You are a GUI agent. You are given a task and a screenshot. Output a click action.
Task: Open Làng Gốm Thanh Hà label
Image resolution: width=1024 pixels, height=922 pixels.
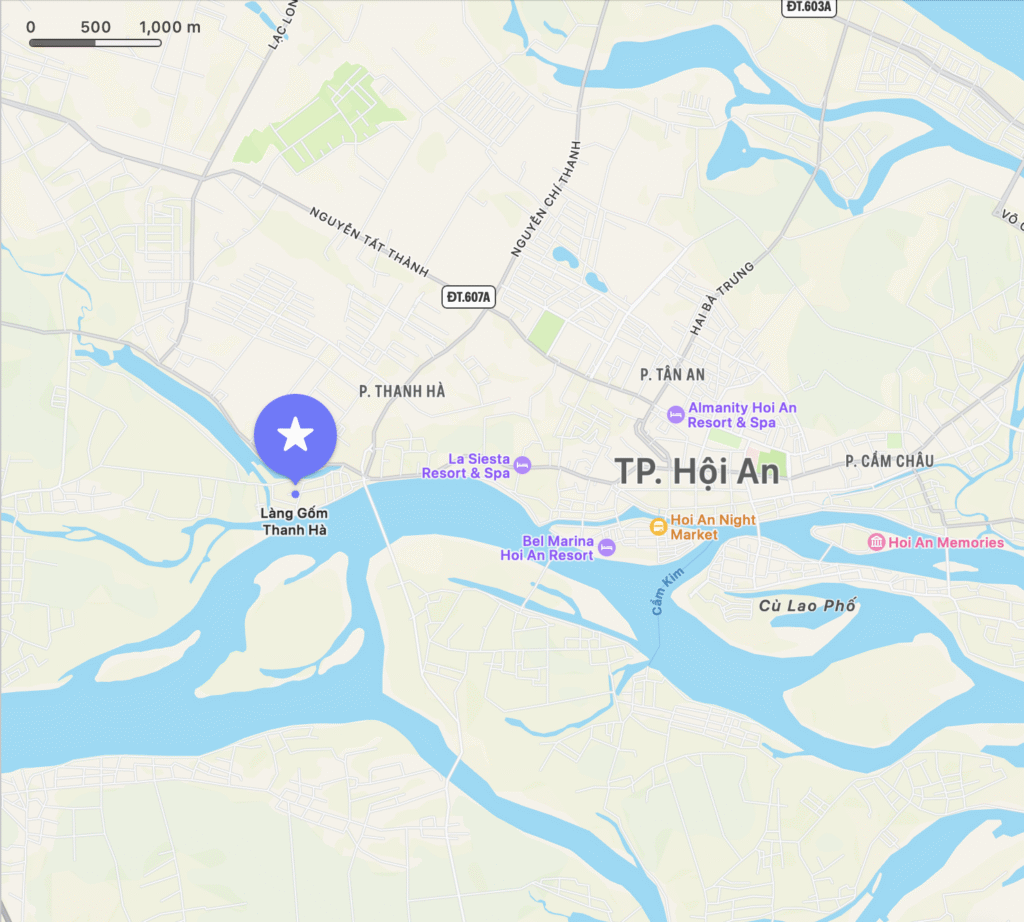295,522
